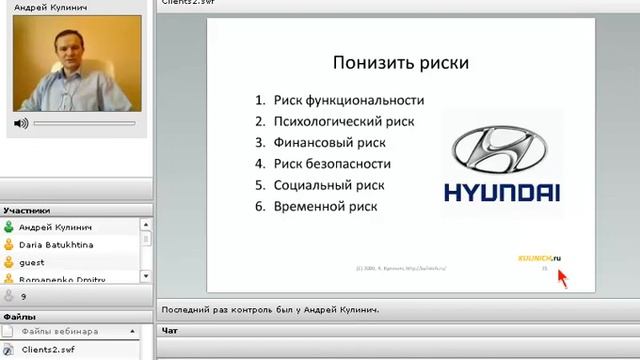This screenshot has width=640, height=360.
Task: Click the list item Временной риск
Action: point(325,206)
